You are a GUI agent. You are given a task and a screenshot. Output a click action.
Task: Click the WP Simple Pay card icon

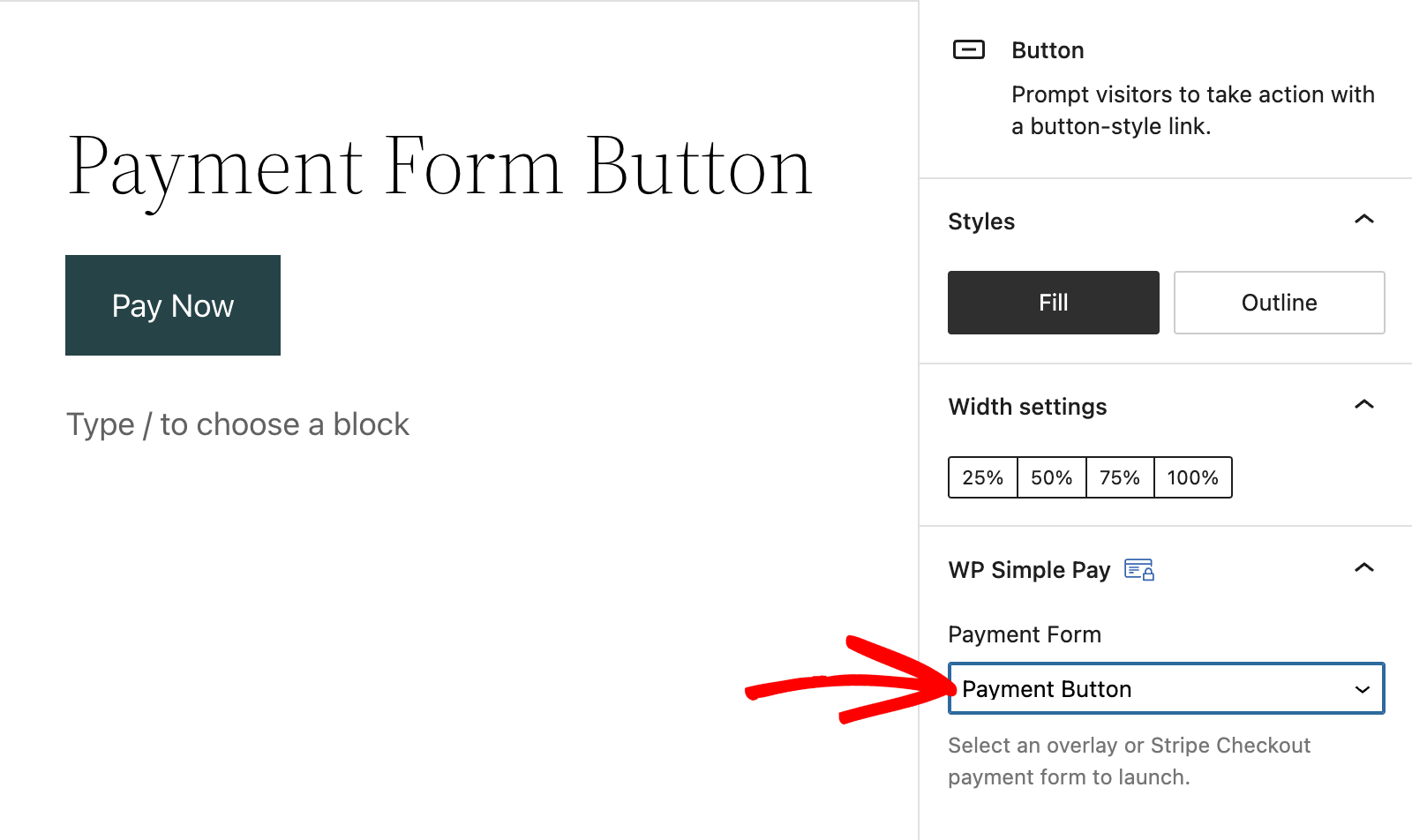point(1139,570)
